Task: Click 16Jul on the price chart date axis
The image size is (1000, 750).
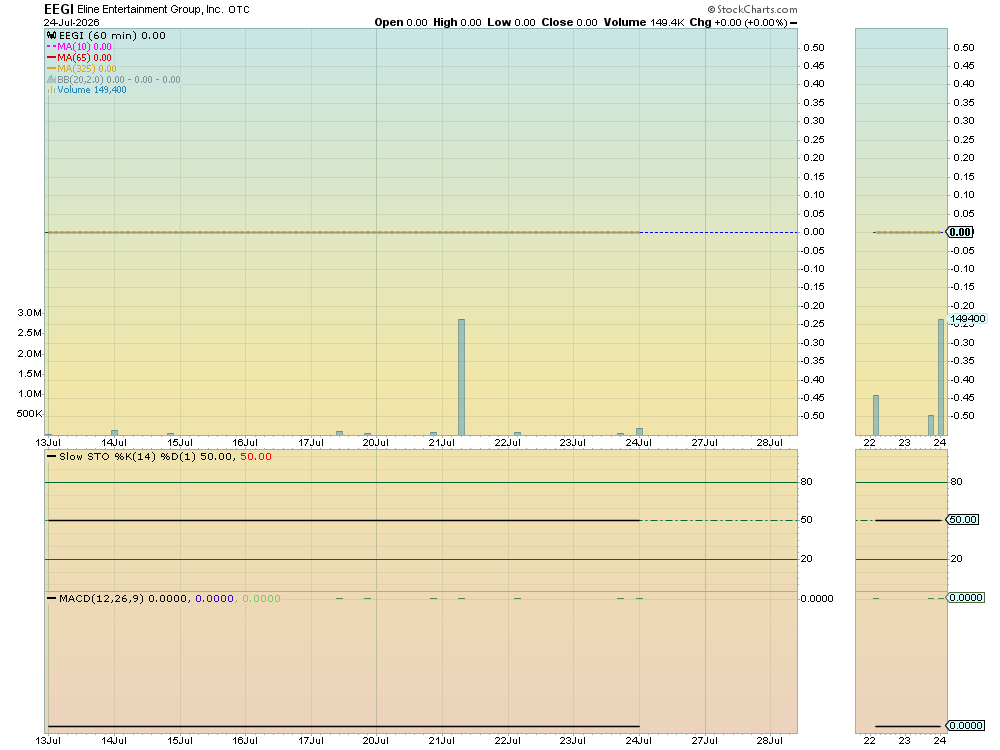Action: pyautogui.click(x=245, y=443)
